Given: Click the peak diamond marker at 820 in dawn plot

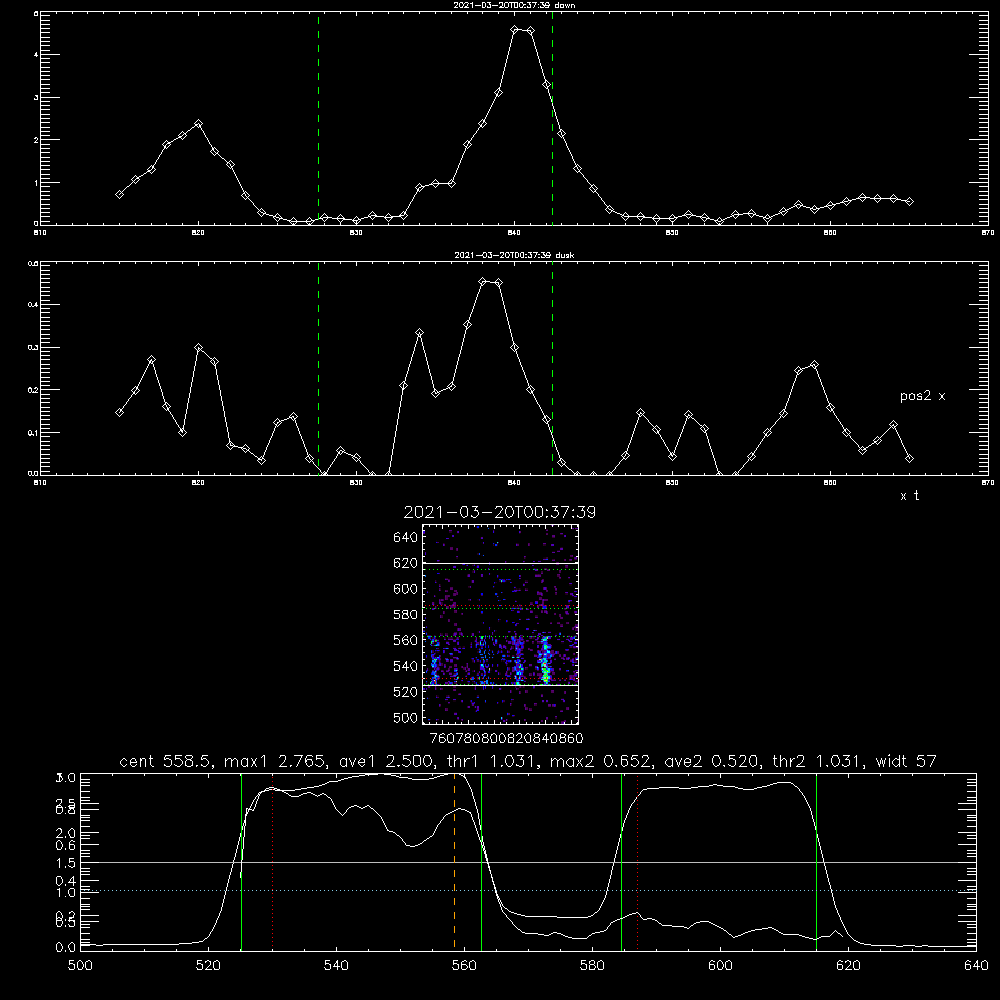Looking at the screenshot, I should tap(198, 123).
